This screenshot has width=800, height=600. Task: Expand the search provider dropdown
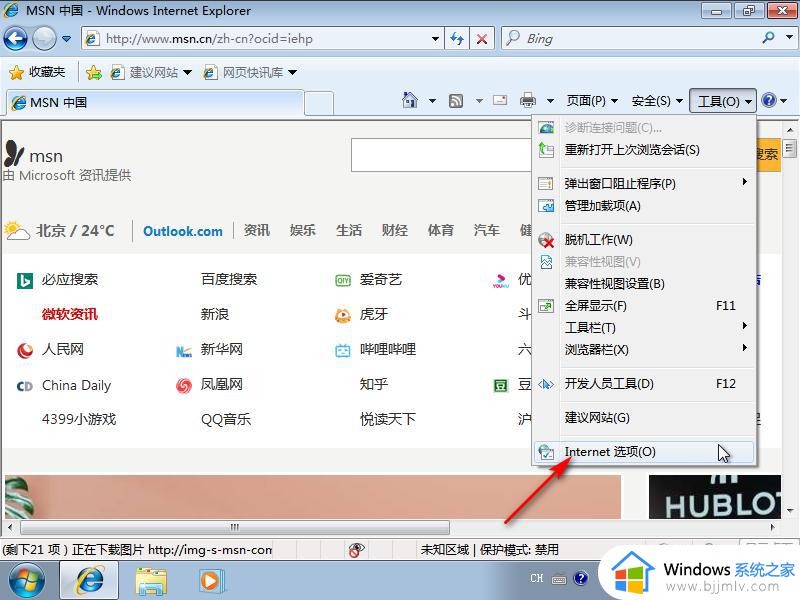click(x=789, y=37)
